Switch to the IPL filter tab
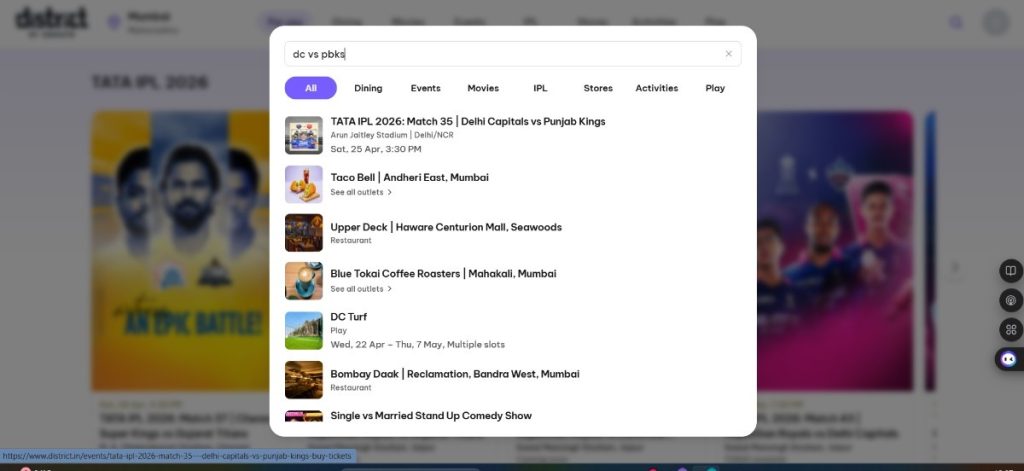Viewport: 1024px width, 471px height. [x=540, y=88]
